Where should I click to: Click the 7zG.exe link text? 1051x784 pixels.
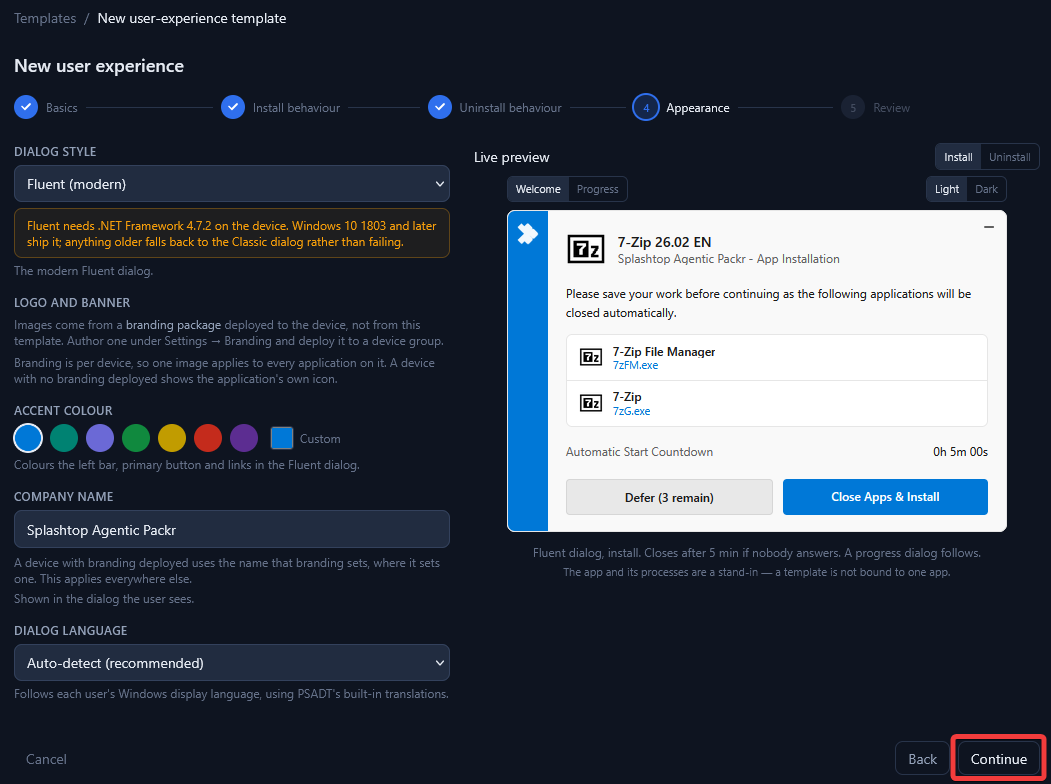point(631,411)
